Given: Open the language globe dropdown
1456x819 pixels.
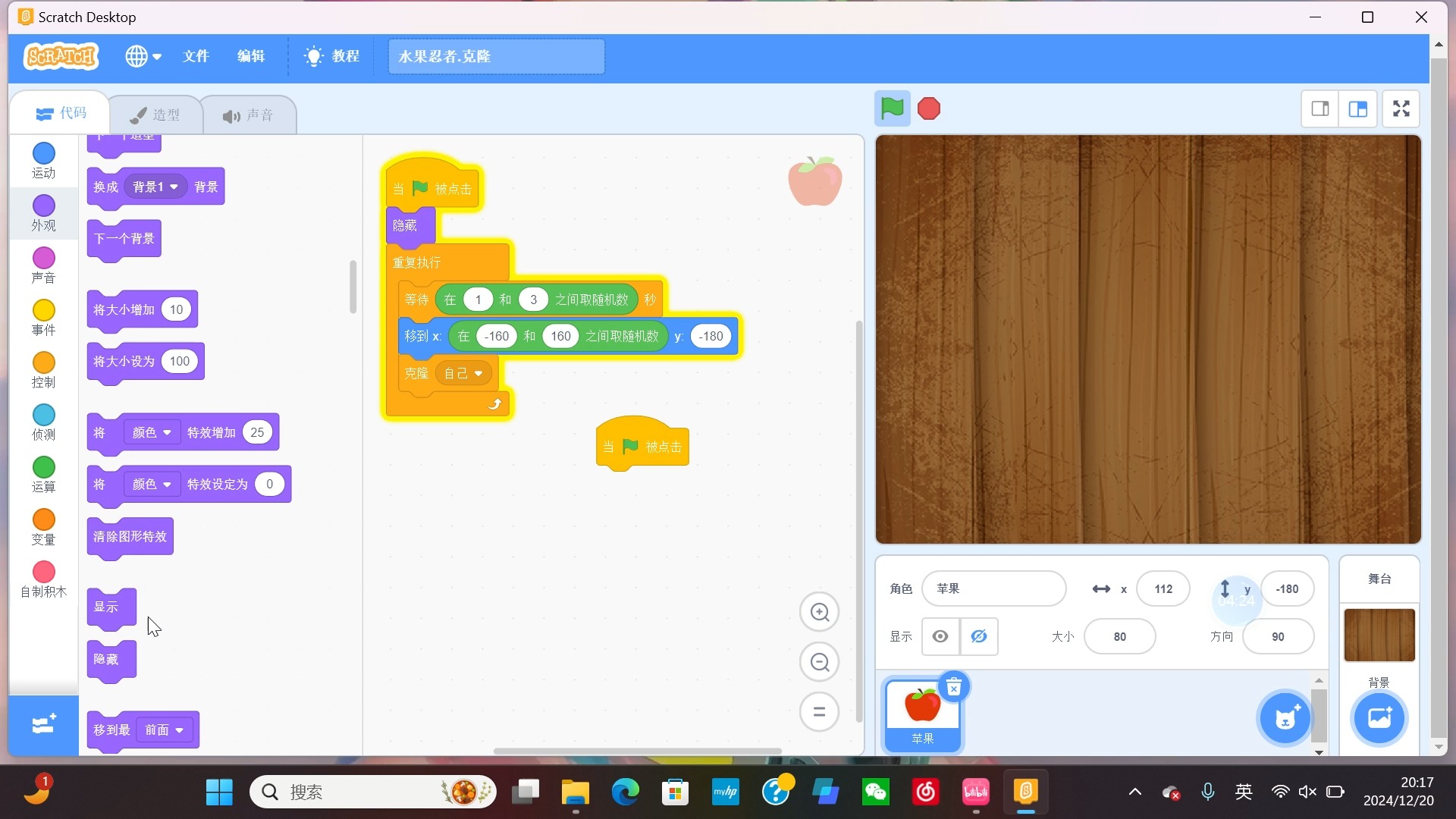Looking at the screenshot, I should click(143, 56).
